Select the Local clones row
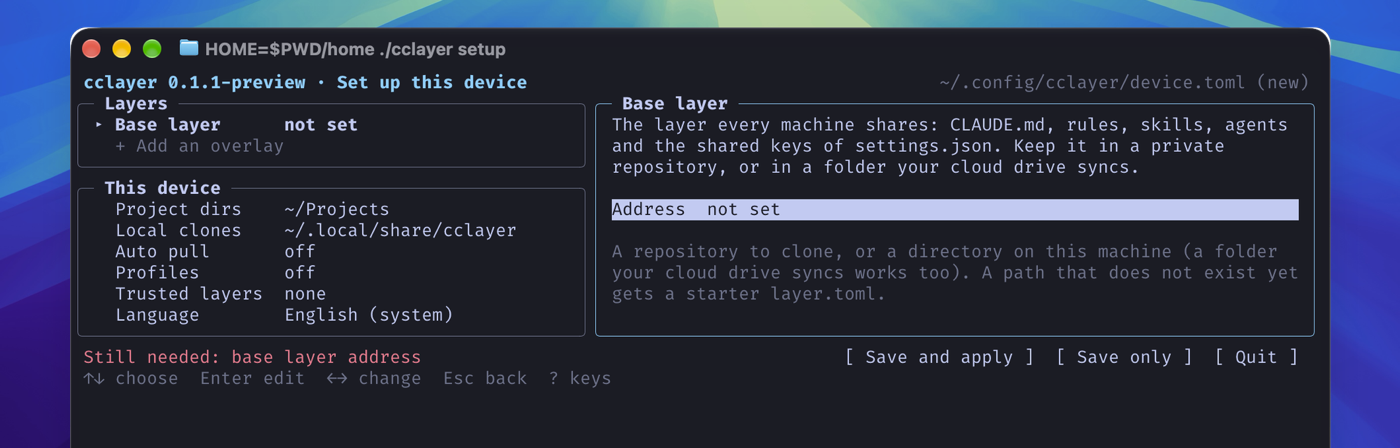 (331, 230)
